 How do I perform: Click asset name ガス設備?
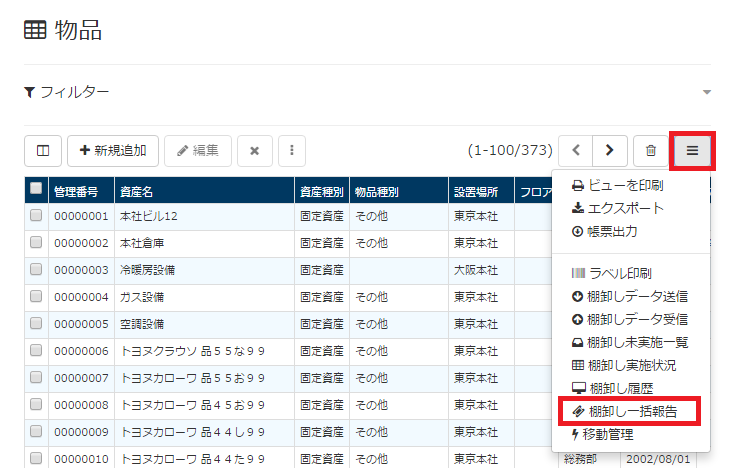(142, 297)
